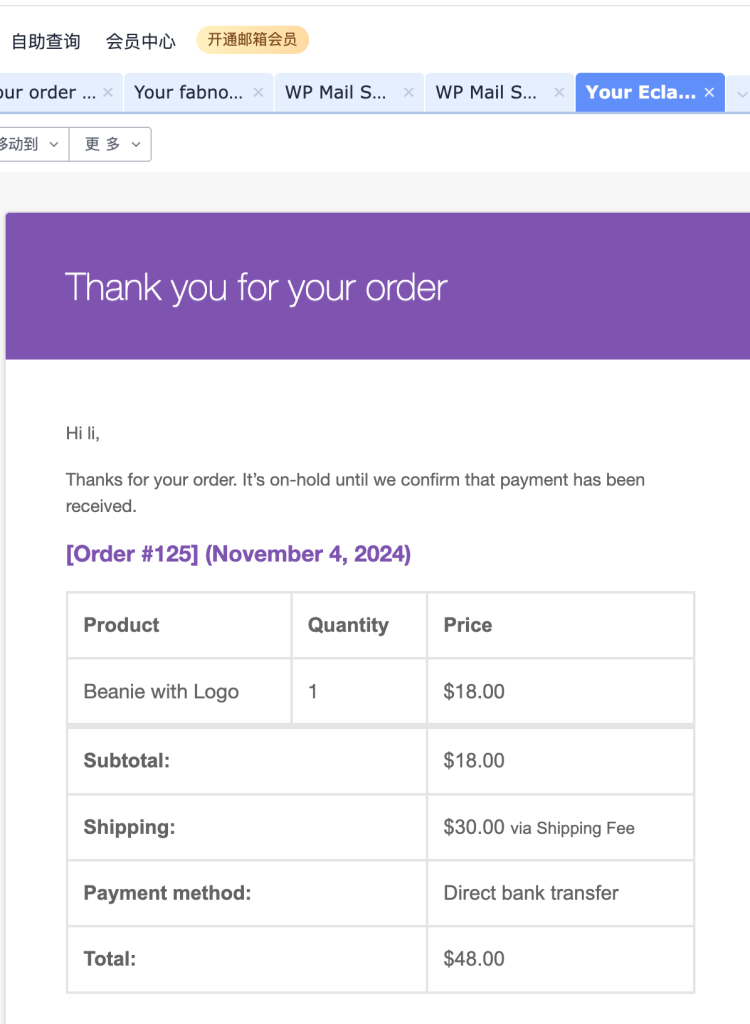The height and width of the screenshot is (1024, 750).
Task: Click the 开通邮箱会员 badge button
Action: [252, 40]
